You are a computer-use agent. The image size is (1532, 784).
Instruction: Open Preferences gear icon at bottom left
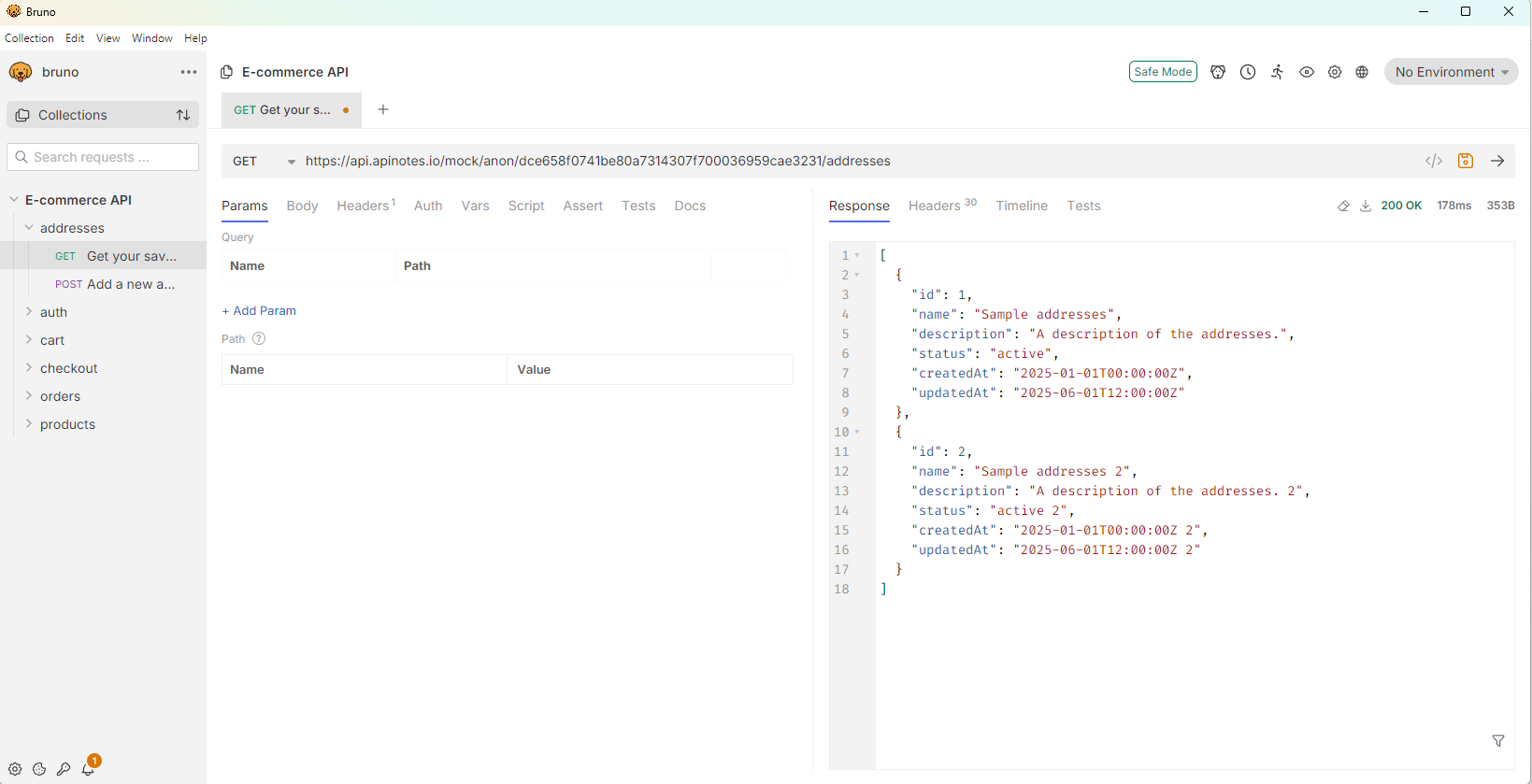(x=15, y=769)
